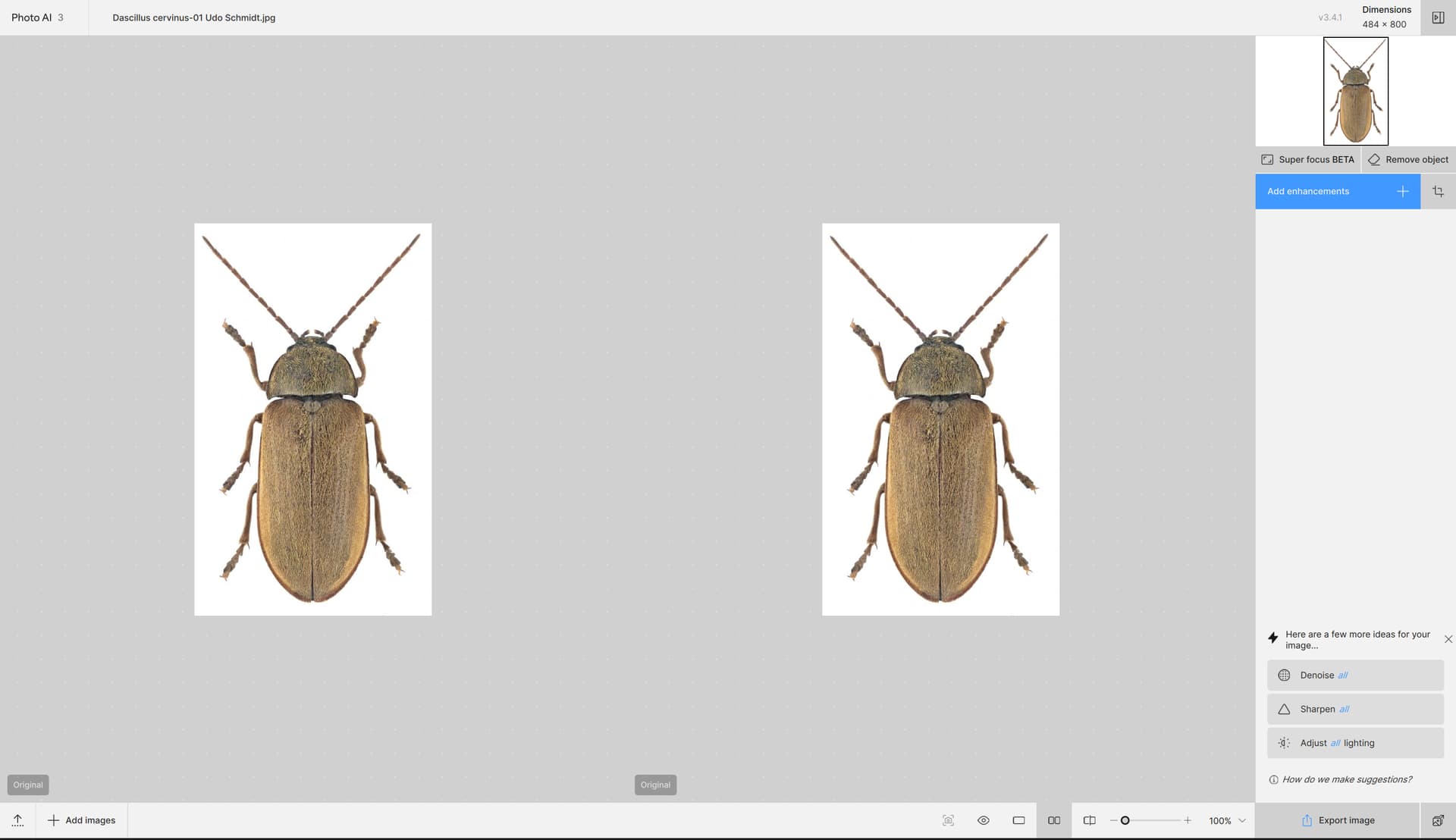Switch to side-by-side view
The width and height of the screenshot is (1456, 840).
point(1054,820)
